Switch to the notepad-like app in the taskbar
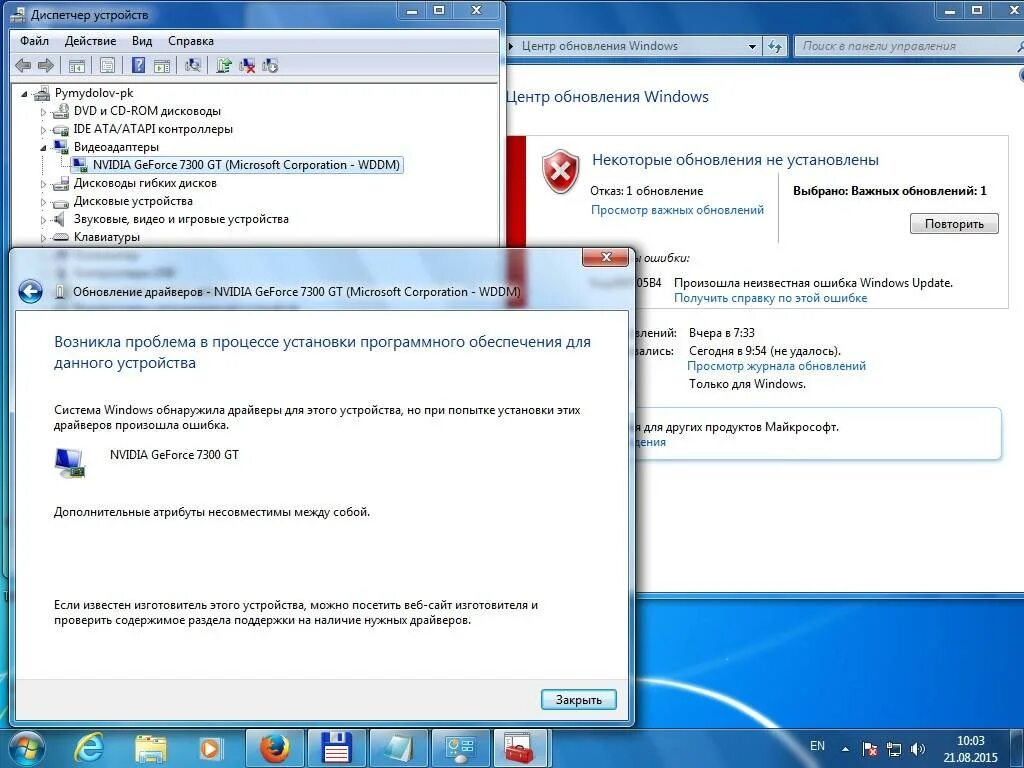Image resolution: width=1024 pixels, height=768 pixels. click(398, 748)
